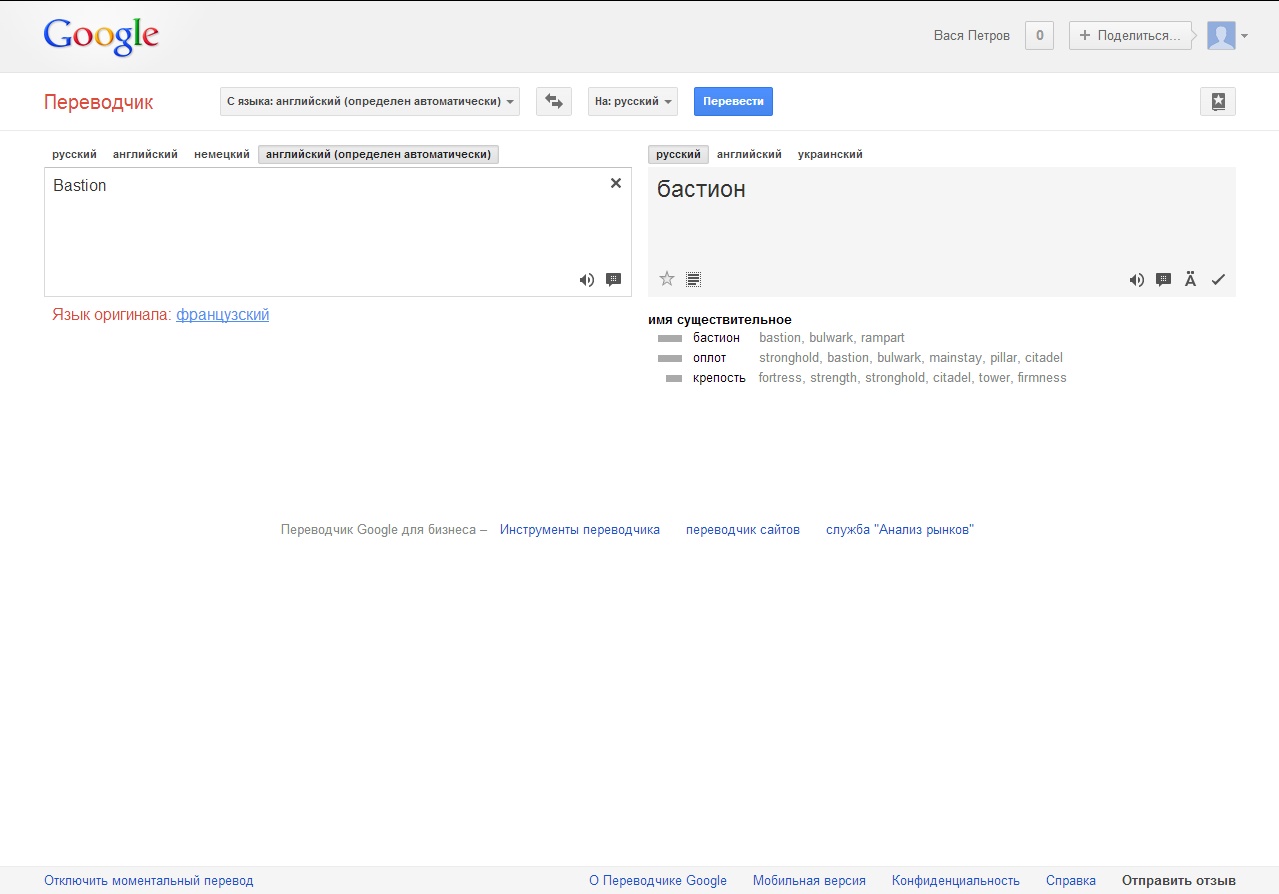Open служба "Анализ рынков" link
The width and height of the screenshot is (1279, 894).
[900, 530]
